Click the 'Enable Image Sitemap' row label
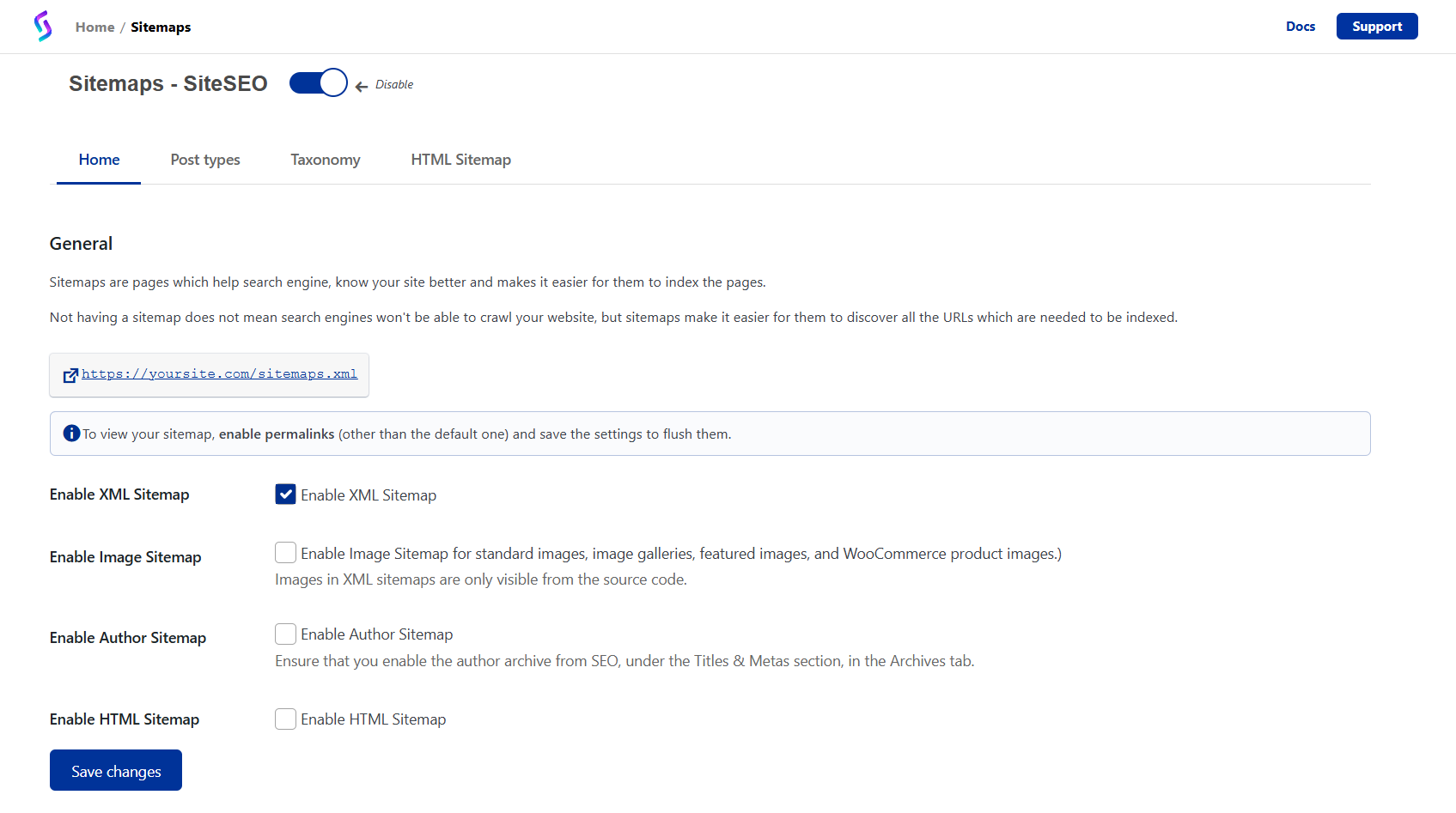Viewport: 1456px width, 813px height. click(x=125, y=557)
